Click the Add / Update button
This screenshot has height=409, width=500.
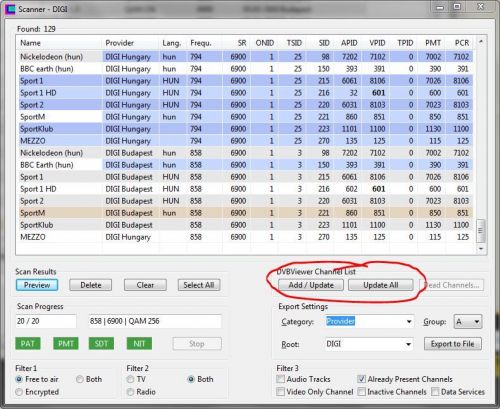[x=311, y=285]
